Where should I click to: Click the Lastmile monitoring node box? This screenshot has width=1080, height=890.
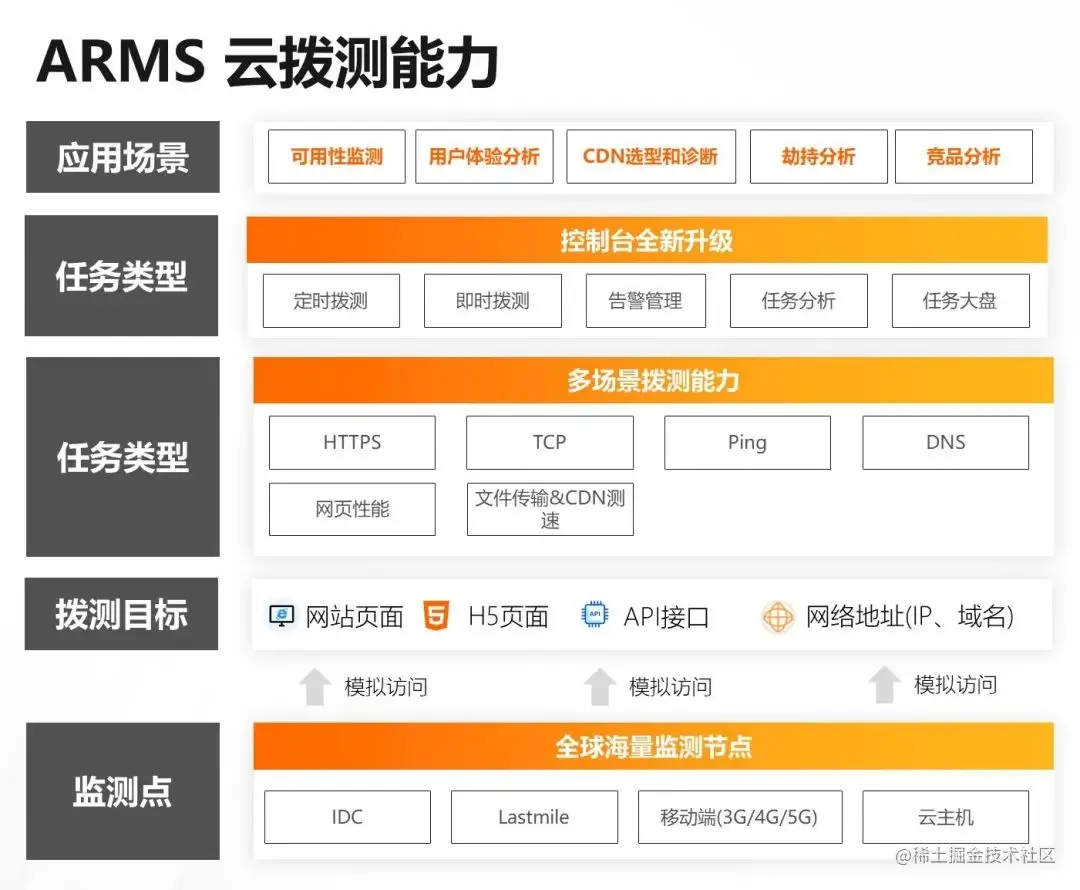pyautogui.click(x=534, y=817)
